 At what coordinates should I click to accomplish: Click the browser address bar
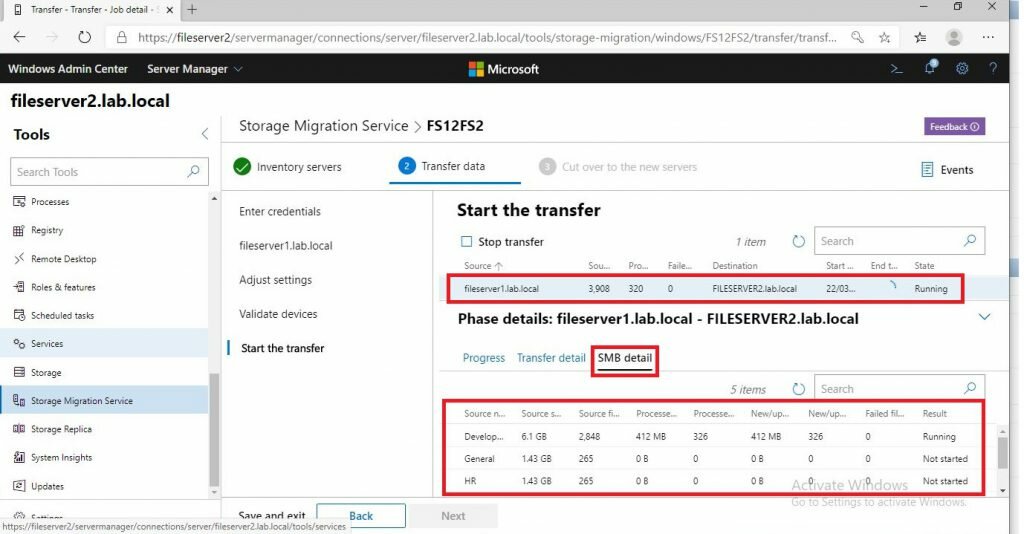[487, 37]
